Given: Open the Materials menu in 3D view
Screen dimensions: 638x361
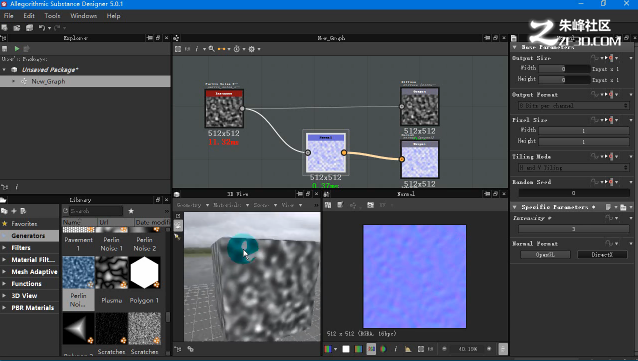Looking at the screenshot, I should (x=231, y=205).
